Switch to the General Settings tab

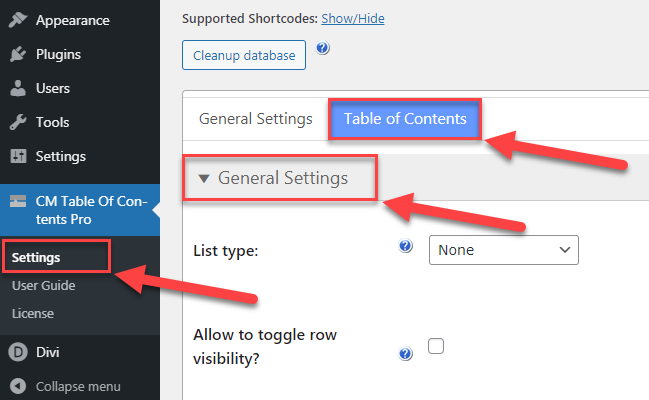pyautogui.click(x=255, y=119)
